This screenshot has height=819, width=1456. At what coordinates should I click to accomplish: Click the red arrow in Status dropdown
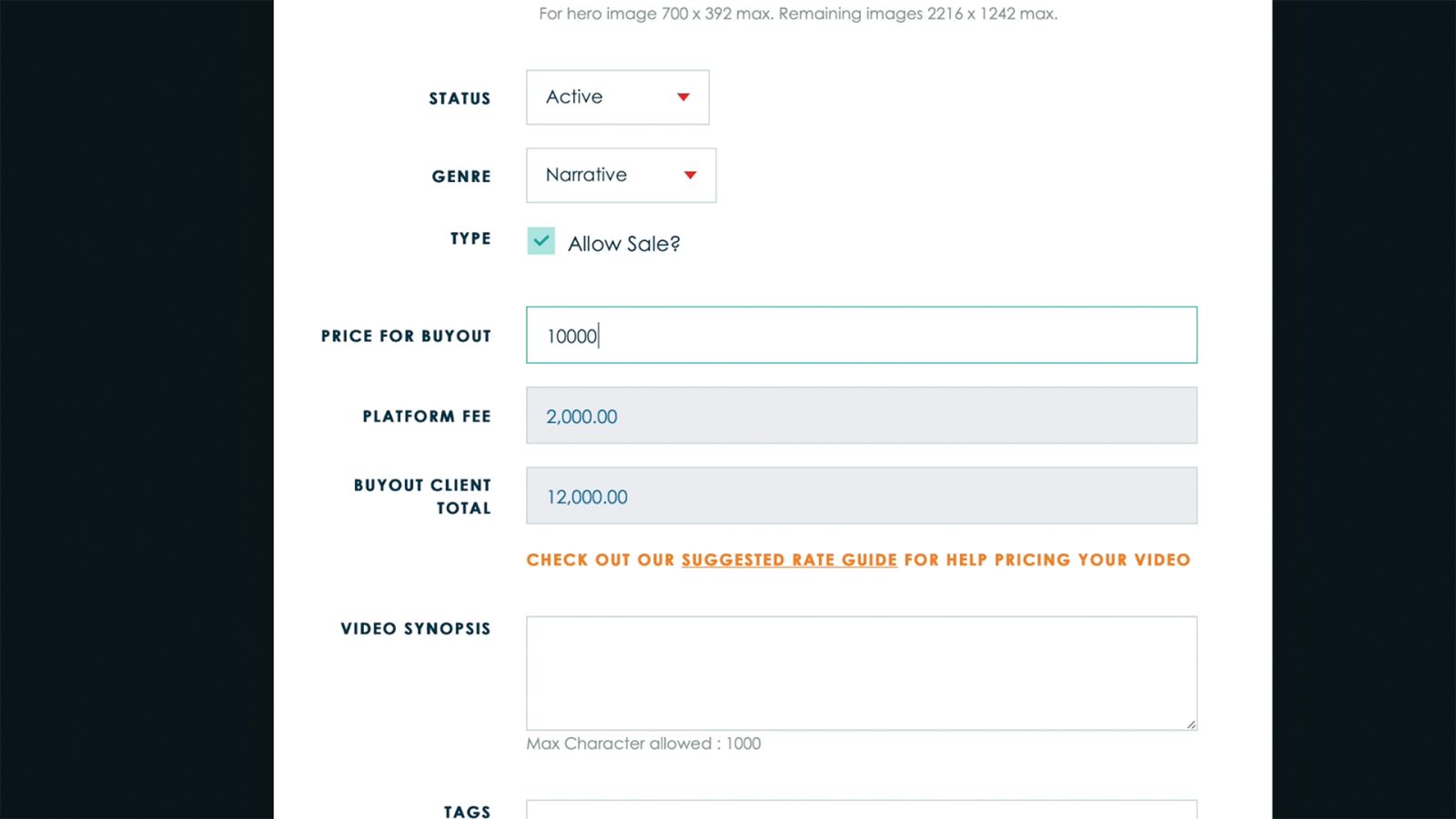pos(683,97)
